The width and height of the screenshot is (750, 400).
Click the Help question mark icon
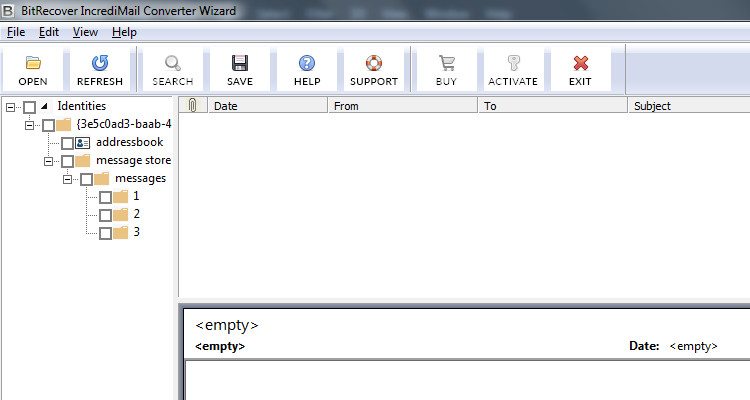[x=307, y=63]
